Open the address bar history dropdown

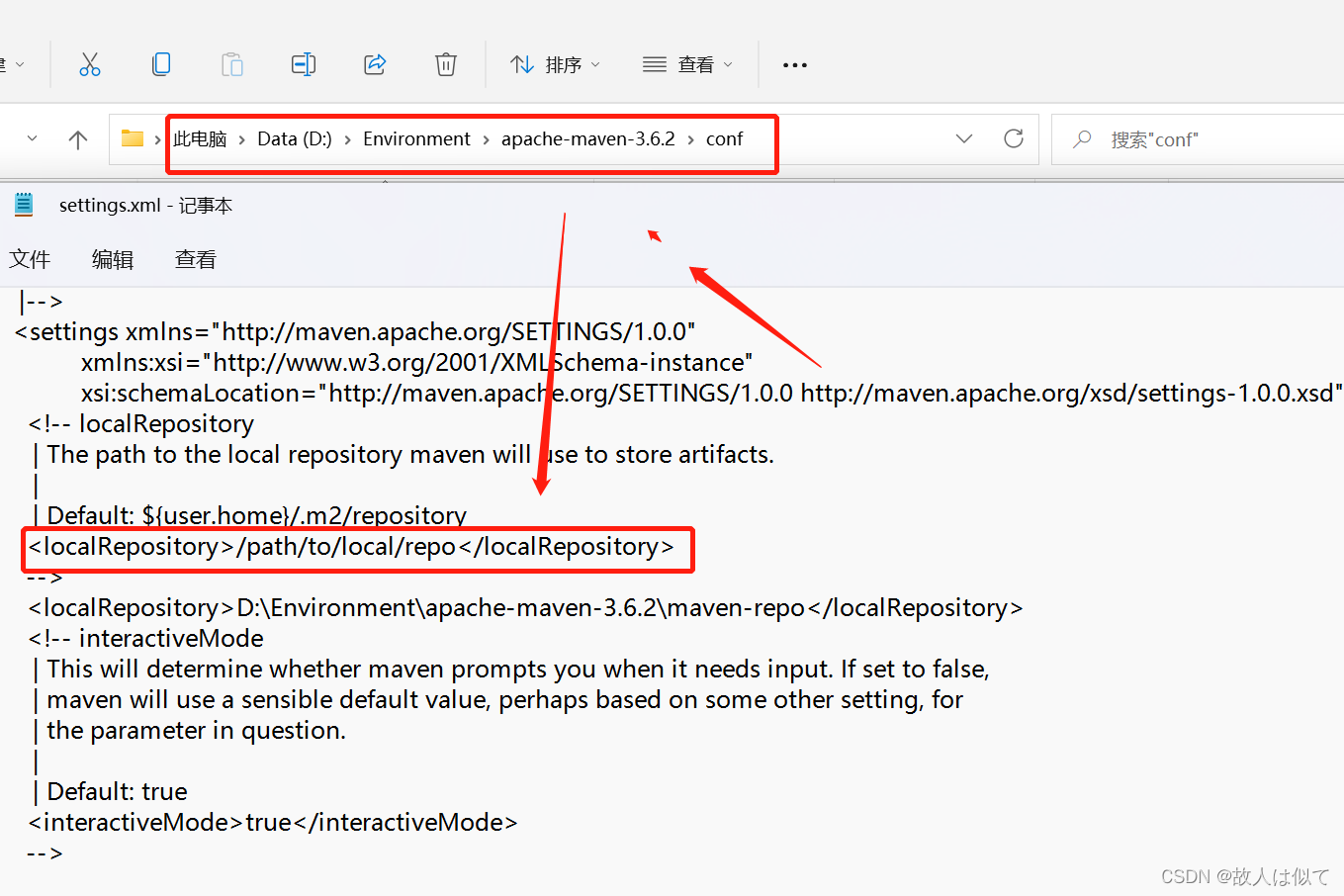coord(964,139)
